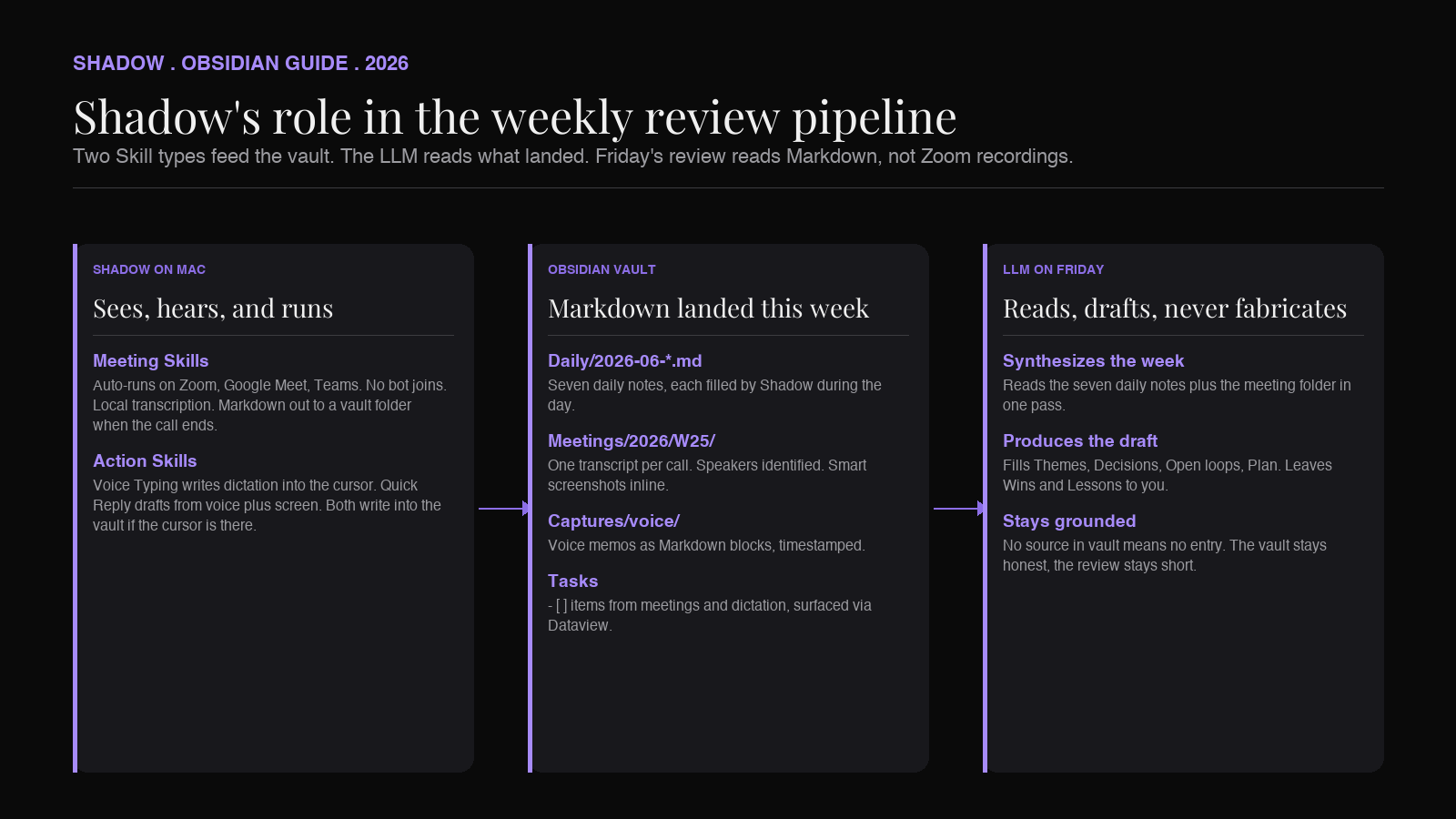Click the description beginning 'Reads the seven daily notes'
1456x819 pixels.
pos(1178,395)
